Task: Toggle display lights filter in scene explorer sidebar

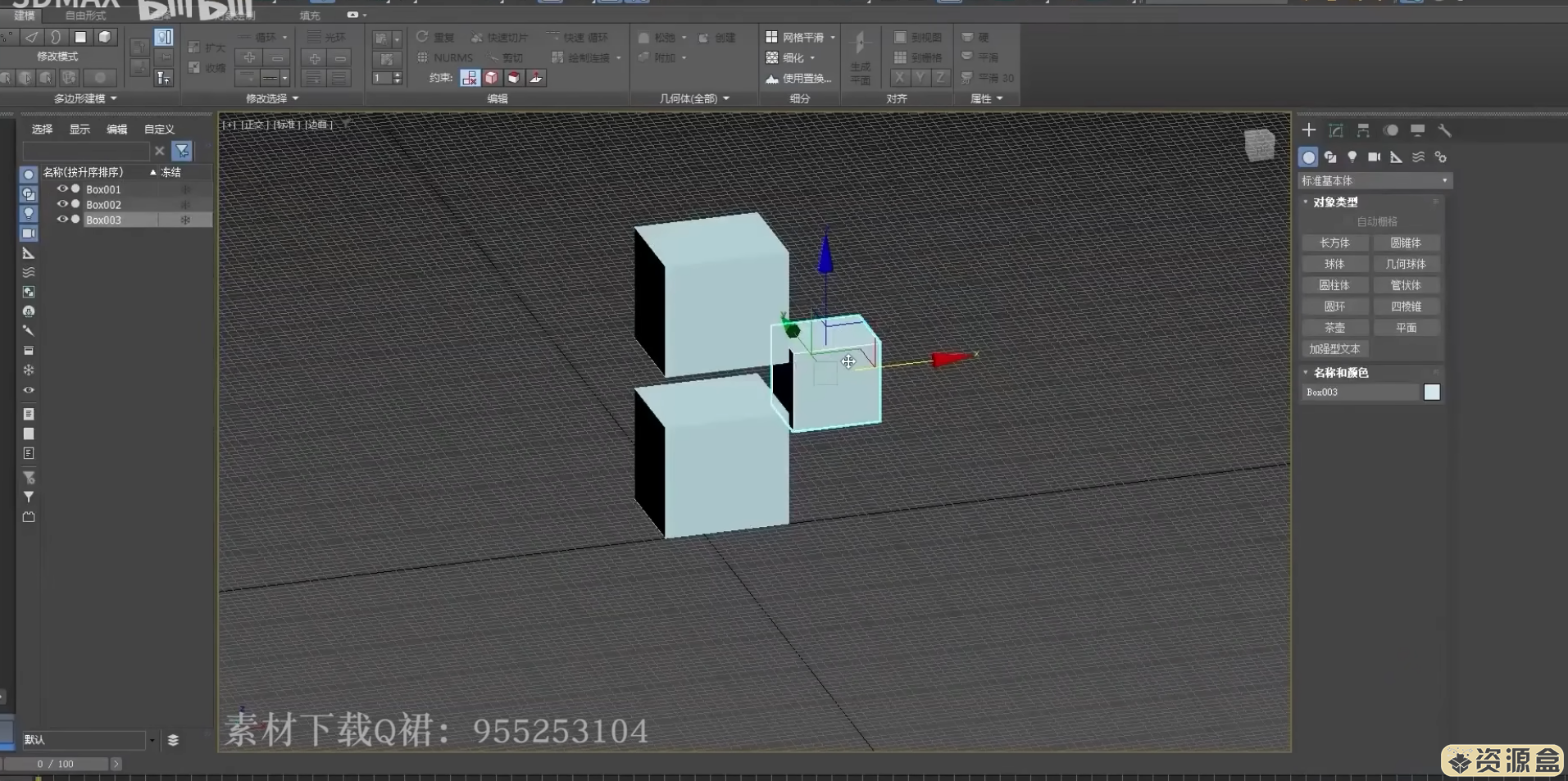Action: click(x=28, y=213)
